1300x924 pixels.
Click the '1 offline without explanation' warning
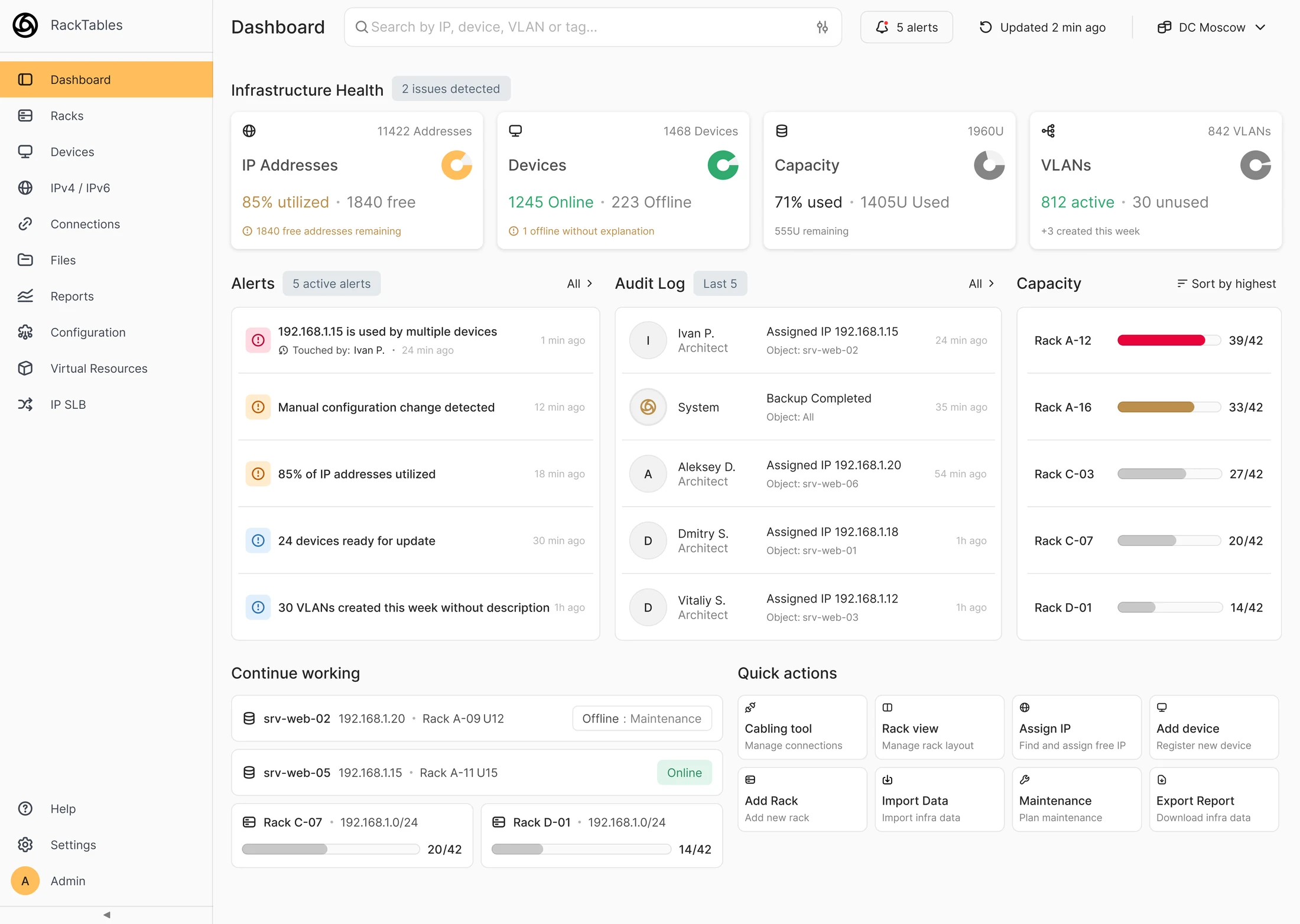[581, 231]
